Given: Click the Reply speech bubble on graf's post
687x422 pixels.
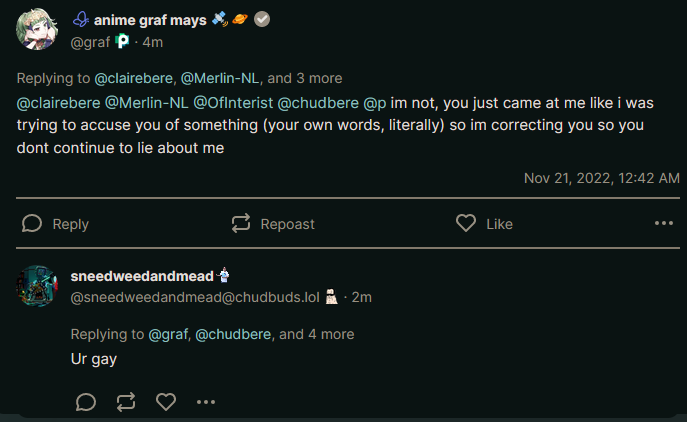Looking at the screenshot, I should [32, 223].
